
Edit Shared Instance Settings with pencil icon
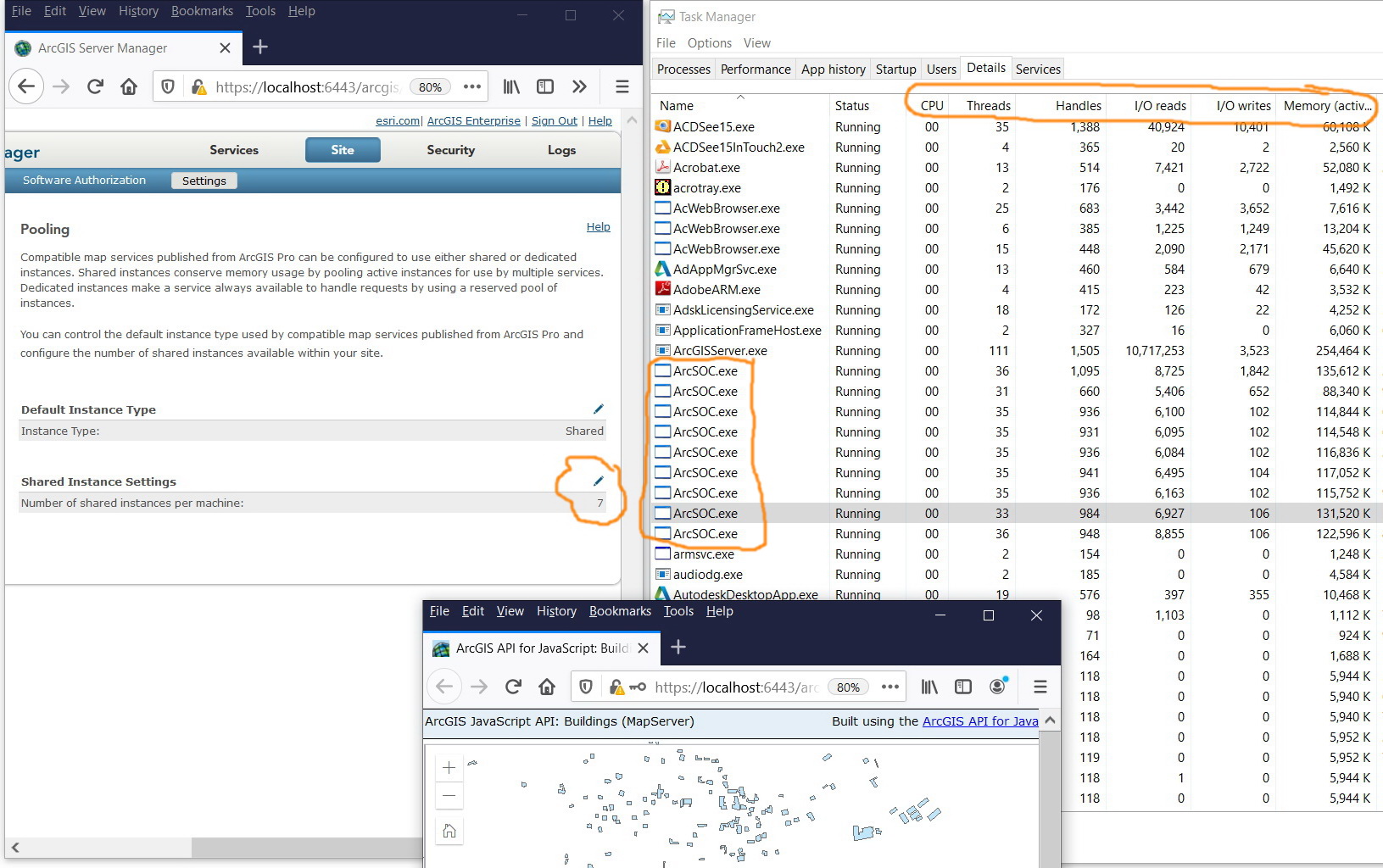598,481
